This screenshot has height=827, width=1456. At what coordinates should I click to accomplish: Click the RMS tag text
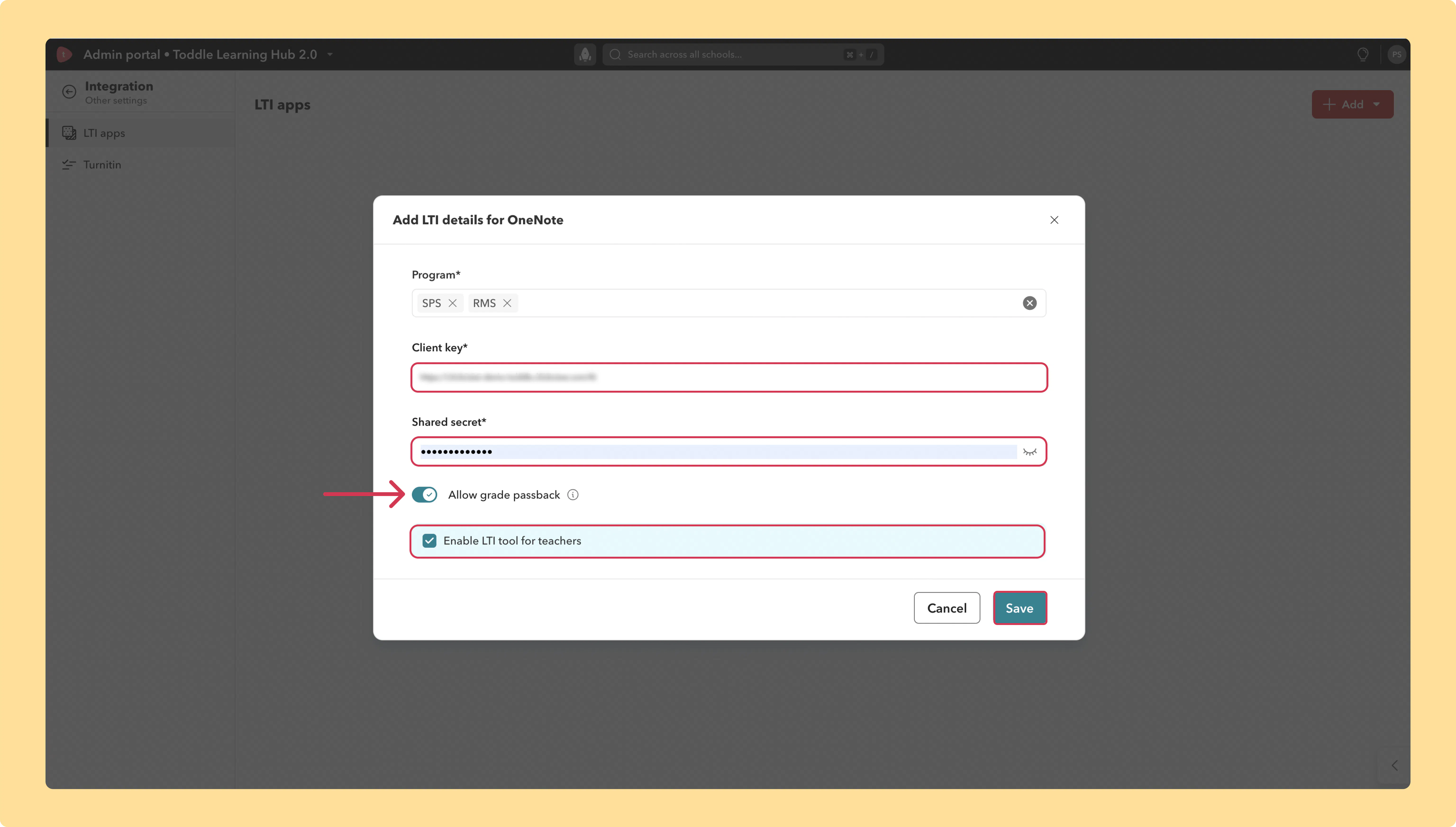484,303
